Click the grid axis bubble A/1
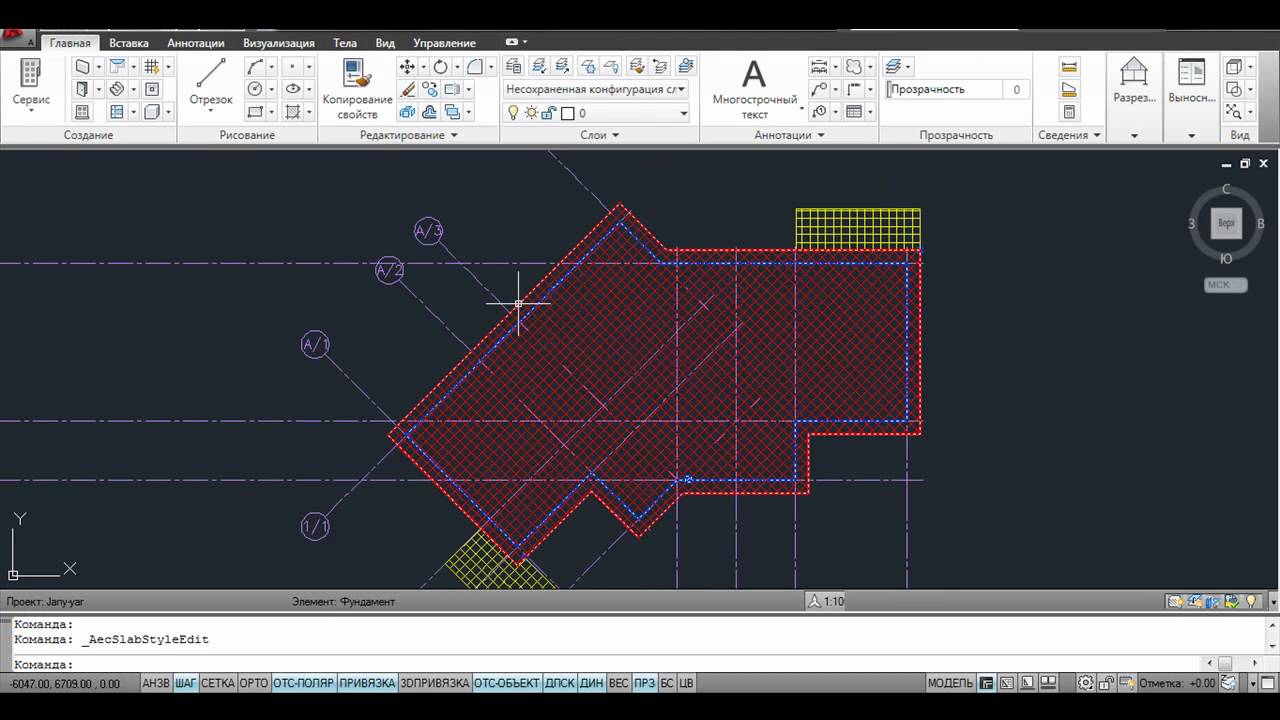1280x720 pixels. [x=315, y=345]
